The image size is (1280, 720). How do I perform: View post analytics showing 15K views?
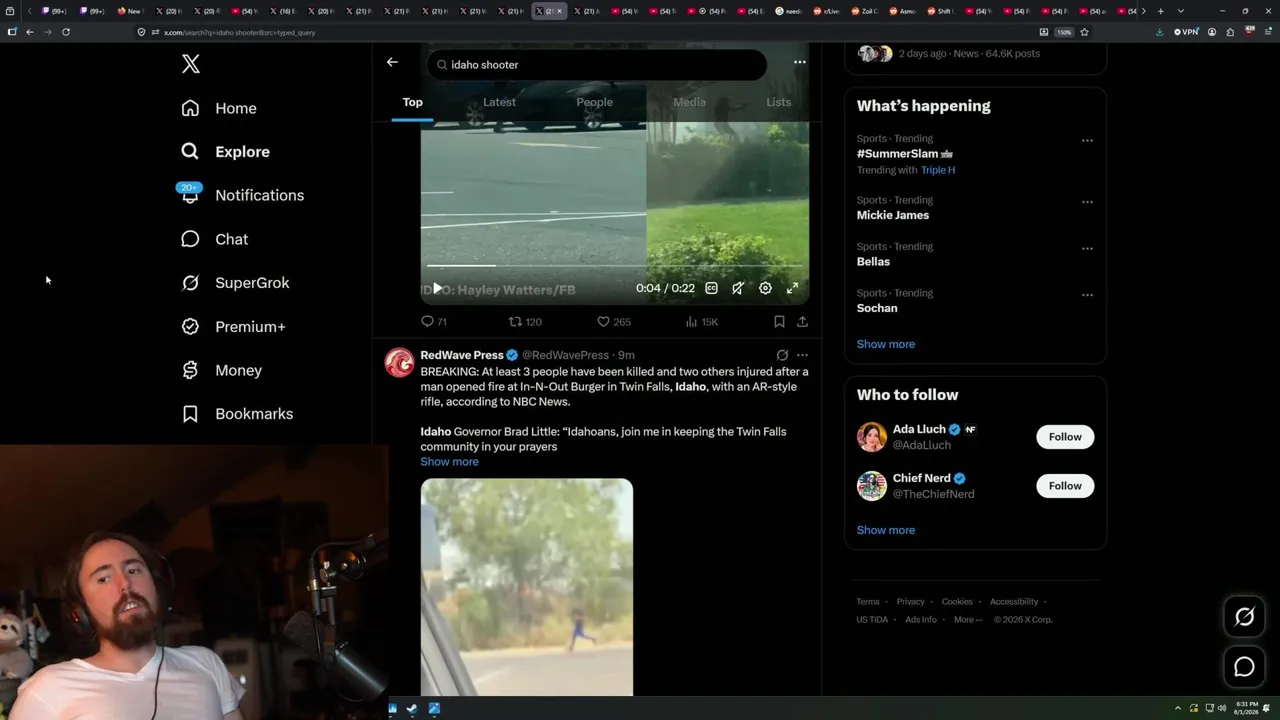(702, 322)
